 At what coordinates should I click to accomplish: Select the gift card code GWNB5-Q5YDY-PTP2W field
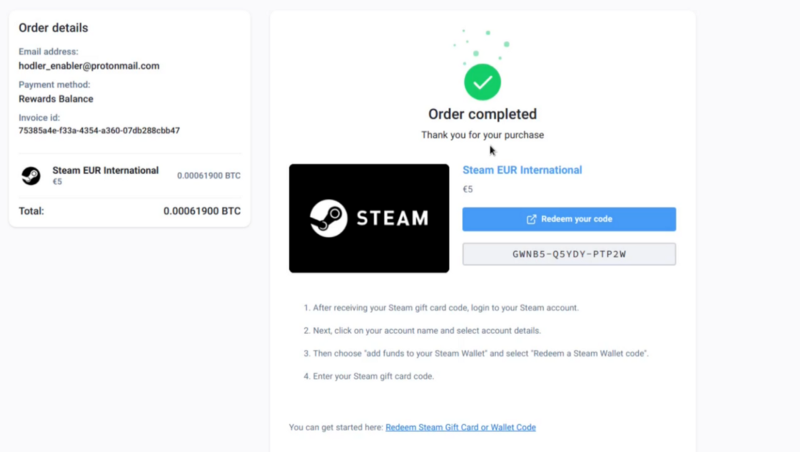569,254
